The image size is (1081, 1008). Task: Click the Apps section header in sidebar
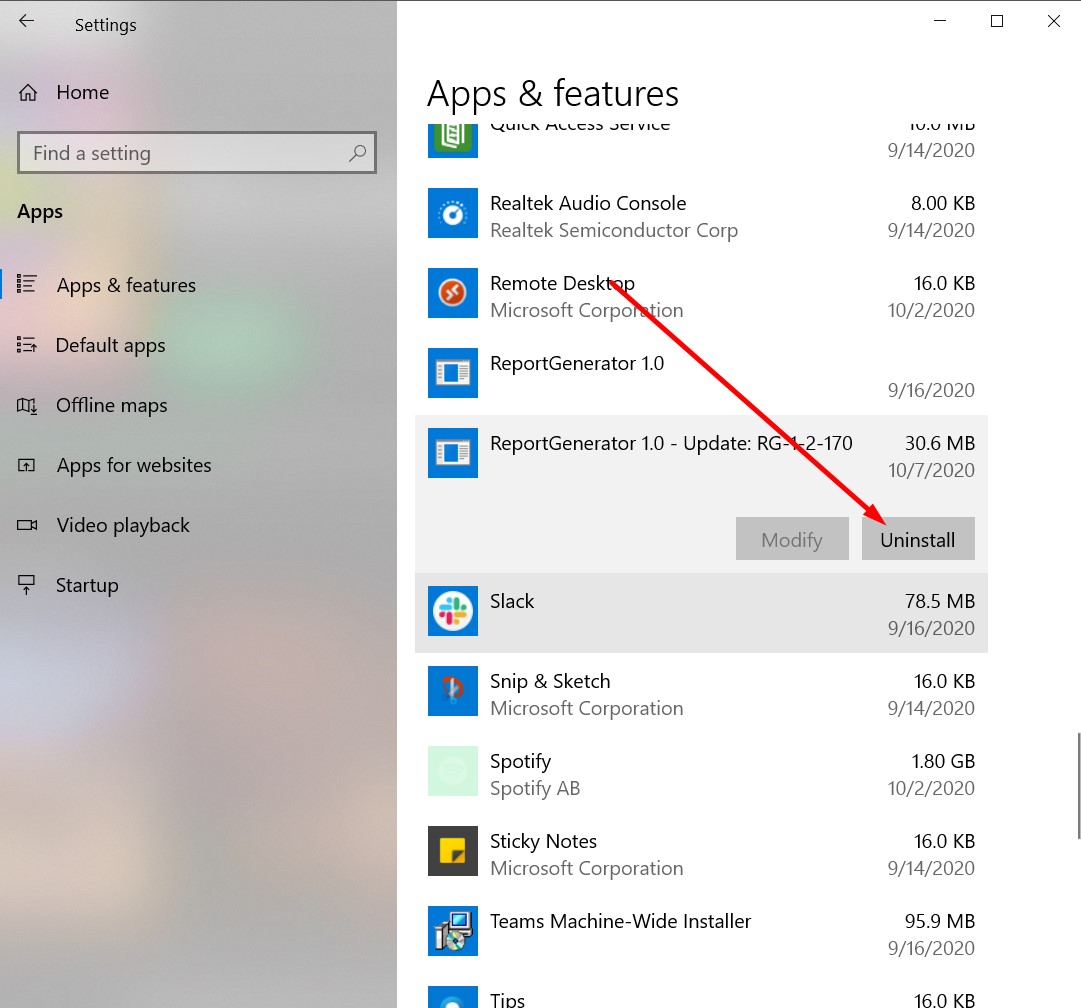click(40, 212)
